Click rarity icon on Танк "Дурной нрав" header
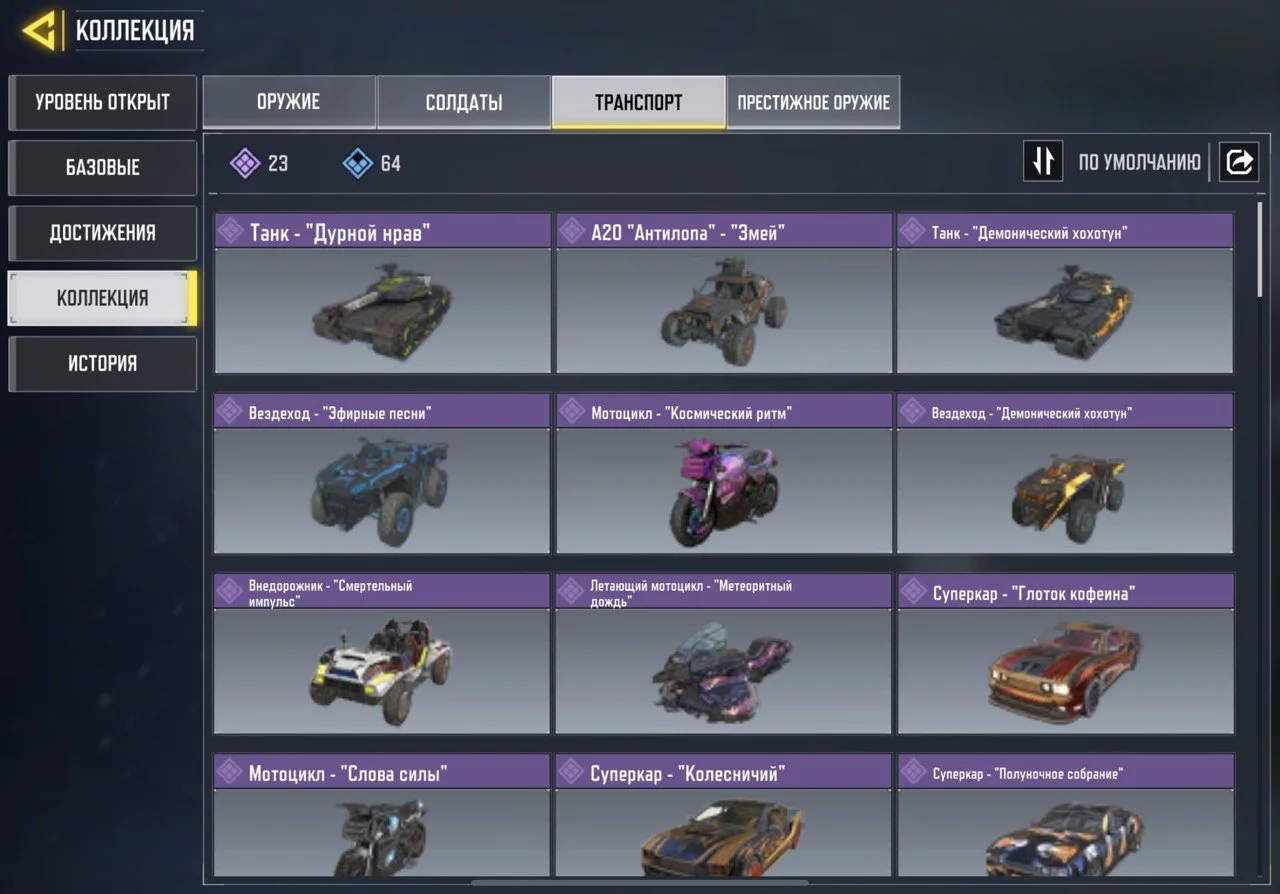The height and width of the screenshot is (894, 1280). click(231, 232)
